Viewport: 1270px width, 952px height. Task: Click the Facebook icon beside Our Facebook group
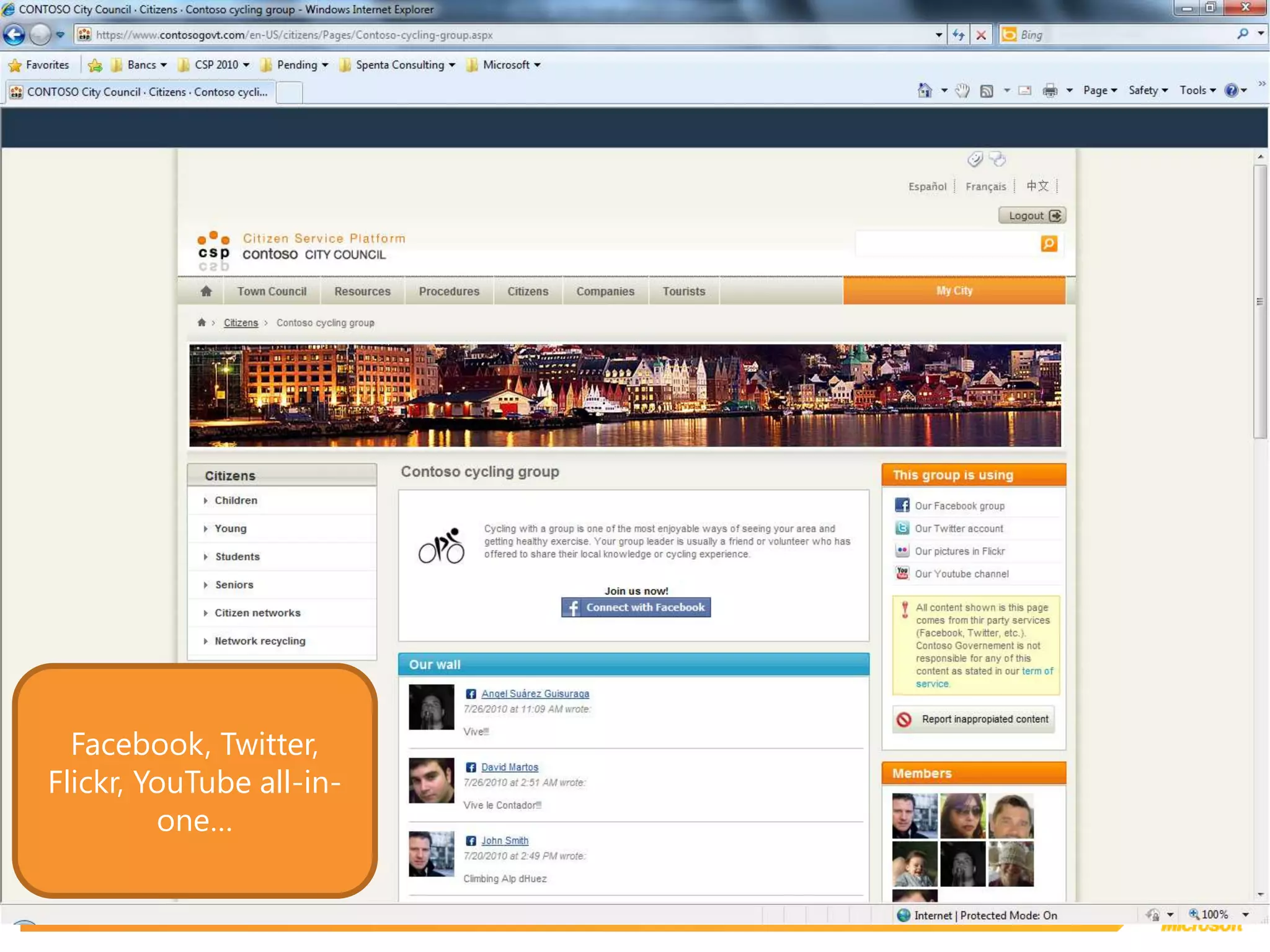tap(902, 505)
